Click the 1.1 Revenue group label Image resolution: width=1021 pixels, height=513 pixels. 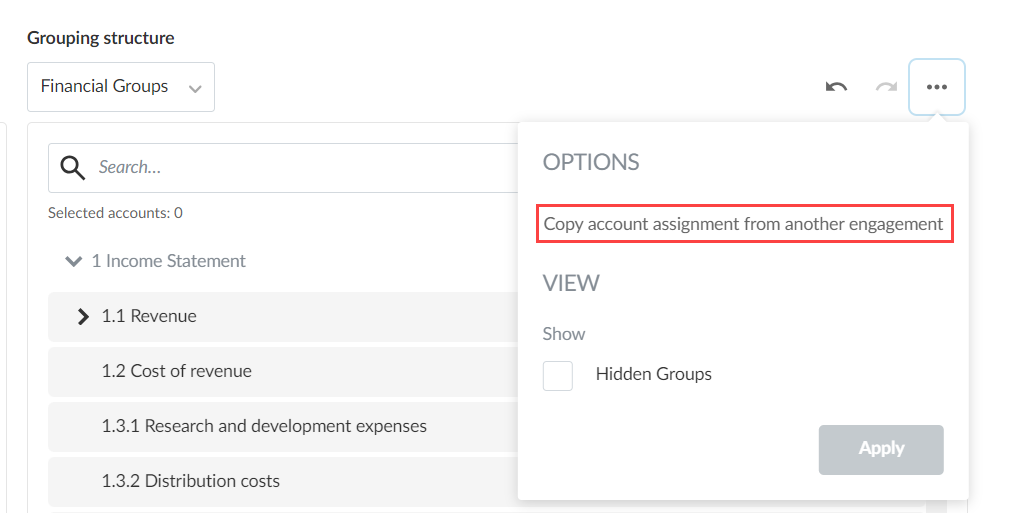point(149,316)
